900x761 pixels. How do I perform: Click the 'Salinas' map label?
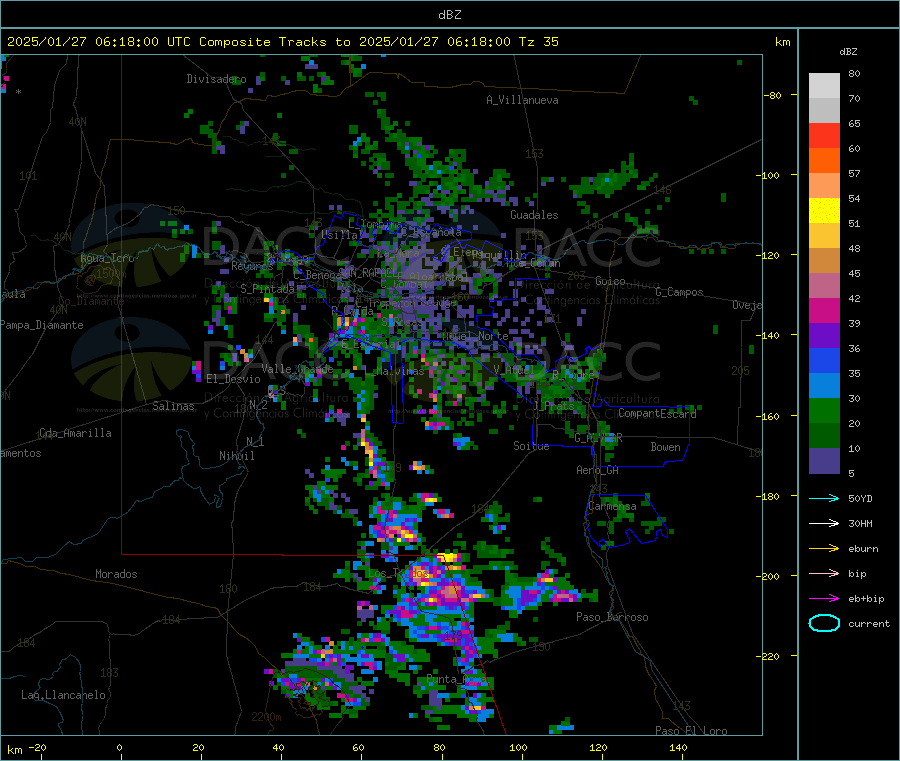coord(173,406)
